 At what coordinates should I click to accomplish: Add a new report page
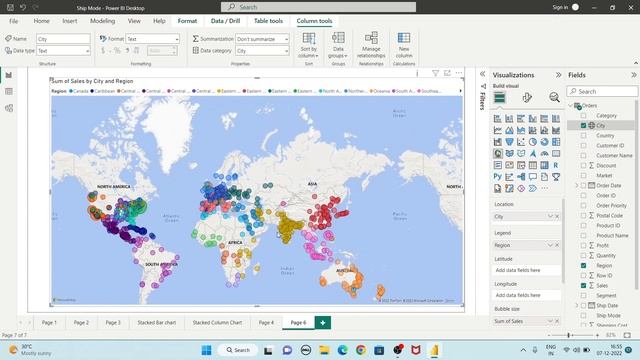coord(322,322)
